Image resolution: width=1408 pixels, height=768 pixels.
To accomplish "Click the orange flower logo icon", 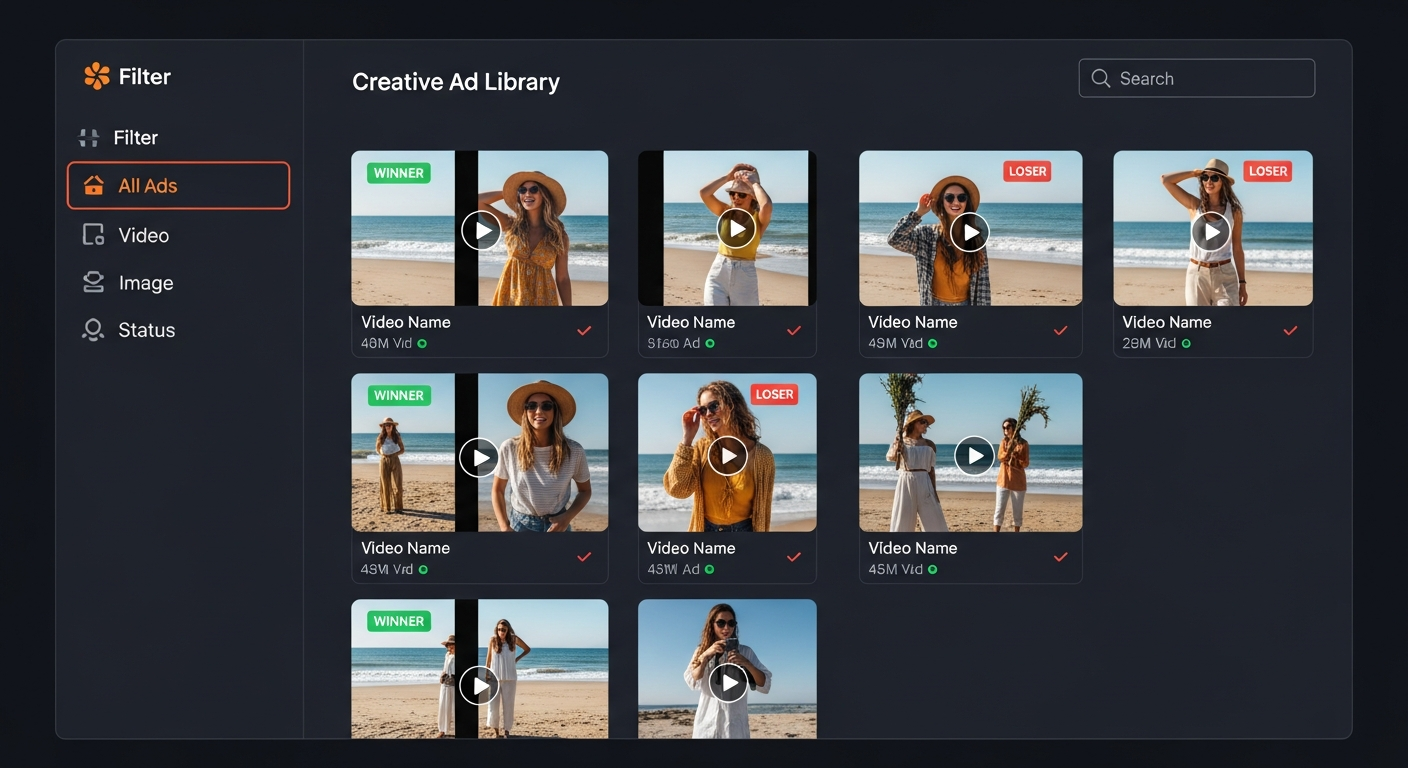I will (95, 74).
